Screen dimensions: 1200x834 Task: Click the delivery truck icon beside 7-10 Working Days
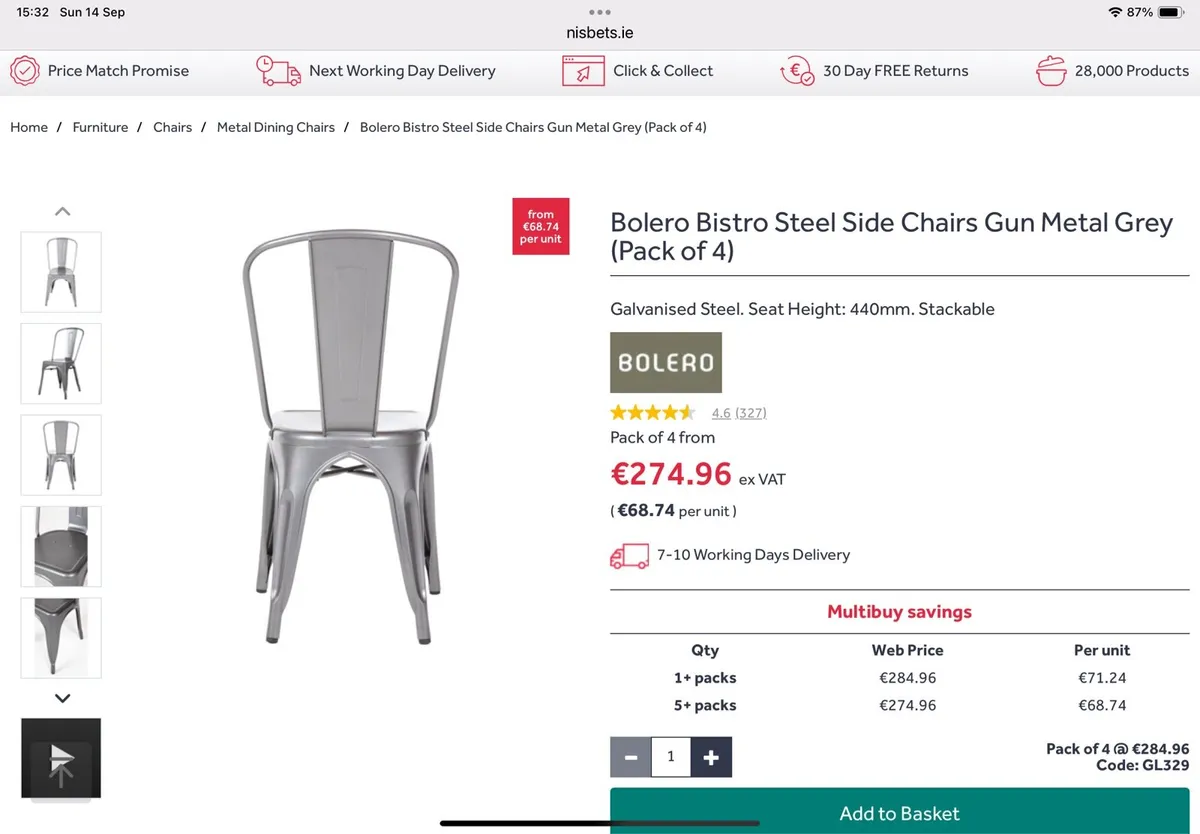point(629,555)
